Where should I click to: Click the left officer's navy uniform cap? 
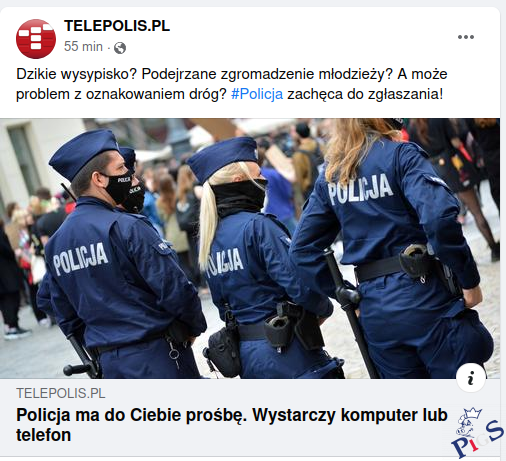point(84,153)
